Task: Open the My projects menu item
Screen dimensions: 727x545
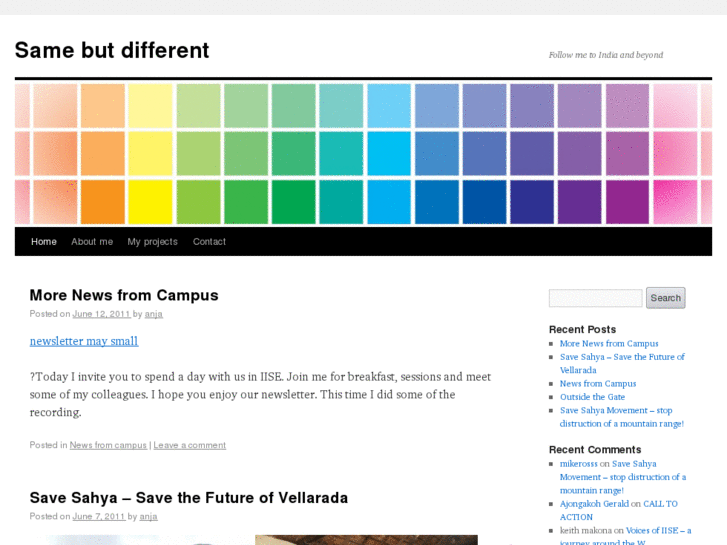Action: pyautogui.click(x=152, y=242)
